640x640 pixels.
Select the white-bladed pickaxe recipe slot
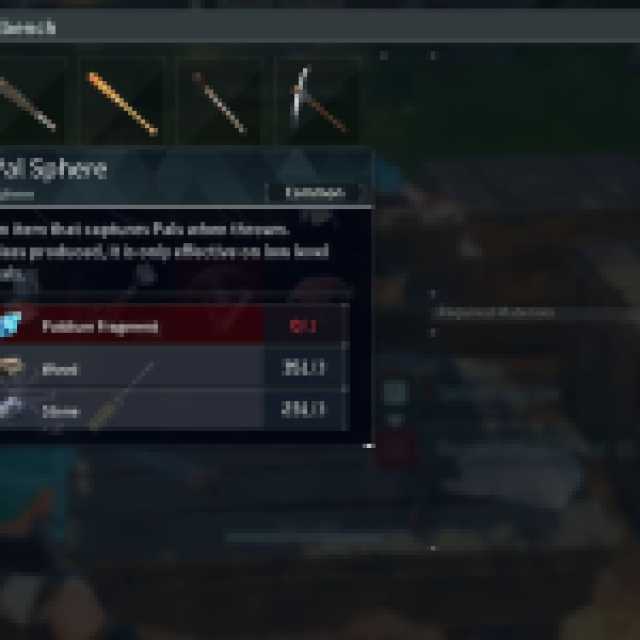[320, 100]
